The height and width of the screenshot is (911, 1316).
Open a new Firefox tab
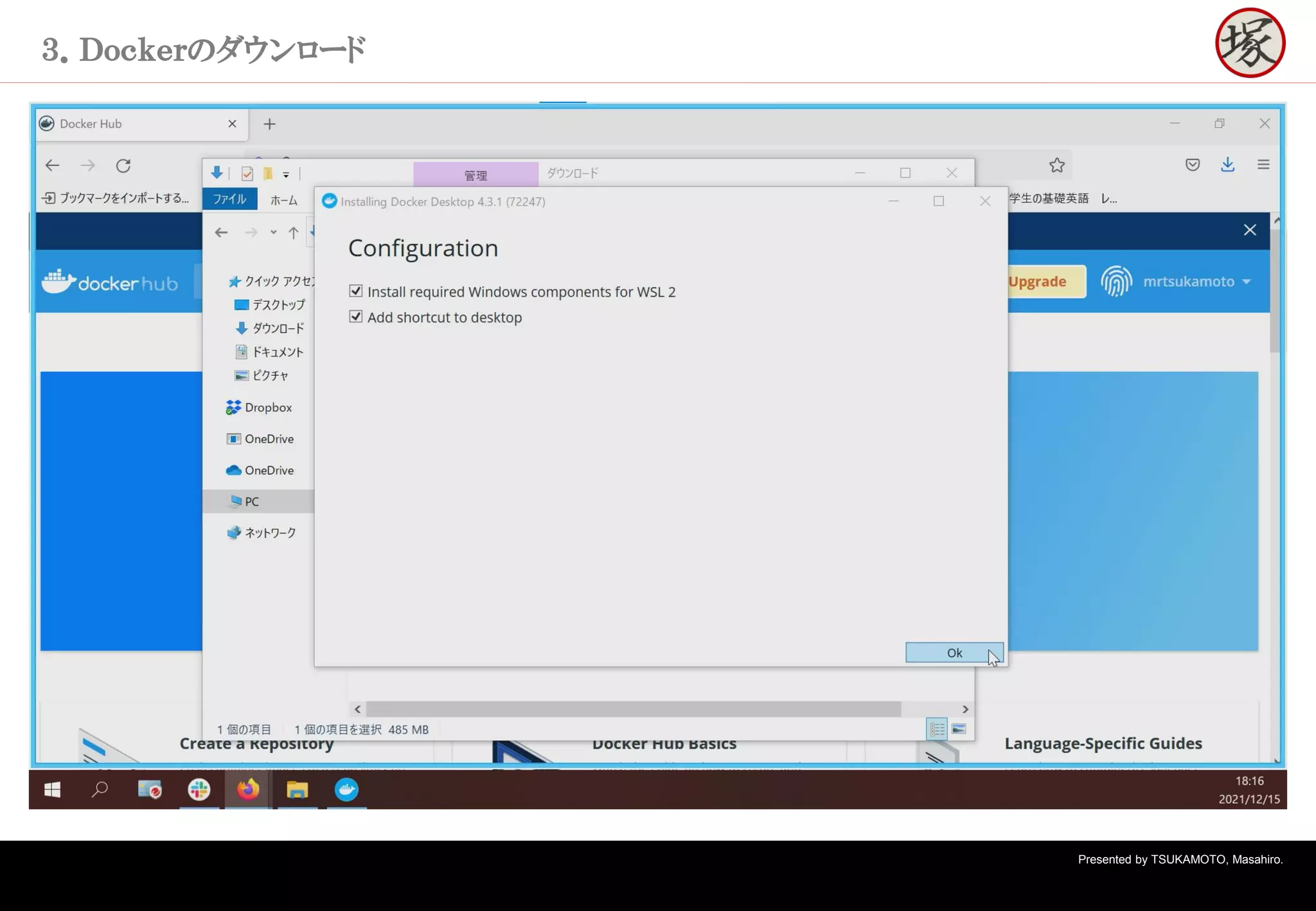270,124
